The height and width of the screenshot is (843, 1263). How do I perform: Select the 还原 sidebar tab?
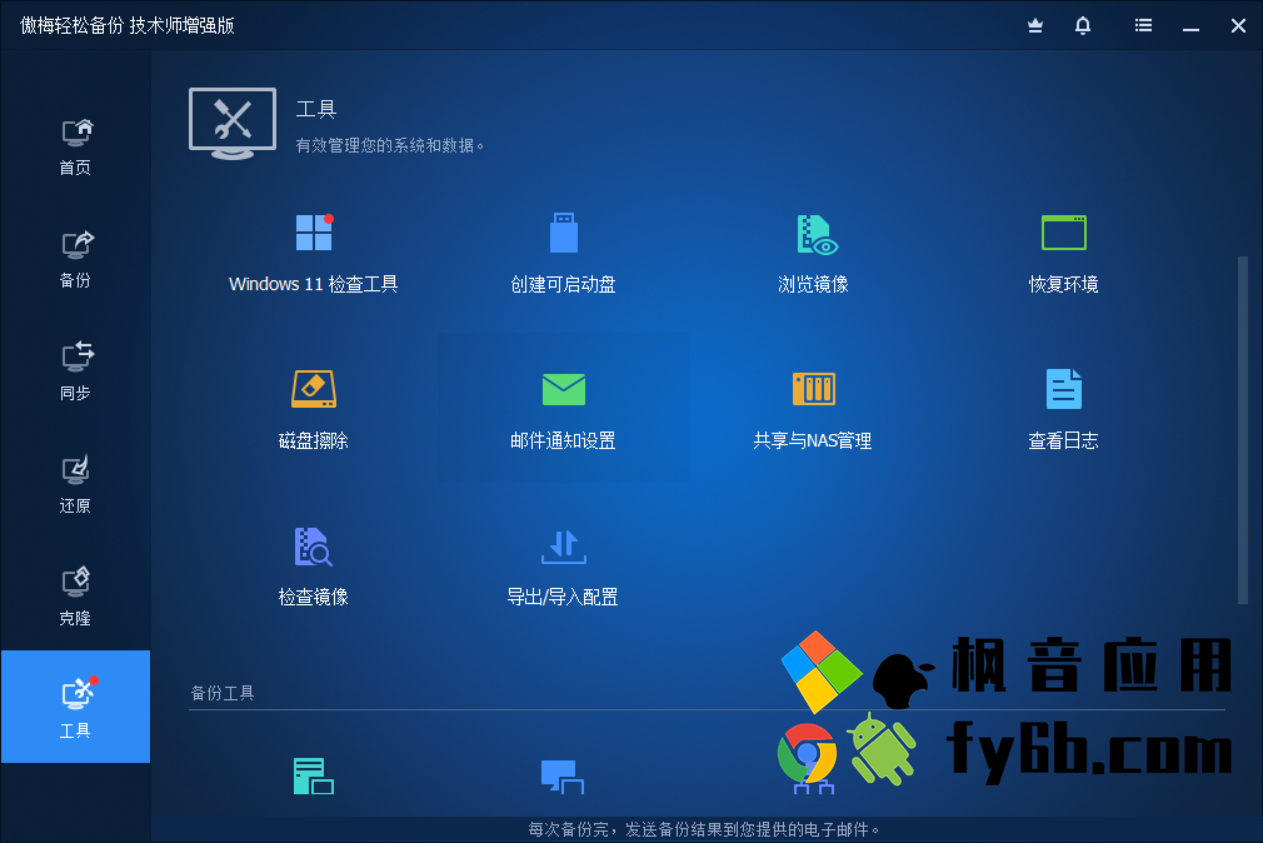point(75,485)
